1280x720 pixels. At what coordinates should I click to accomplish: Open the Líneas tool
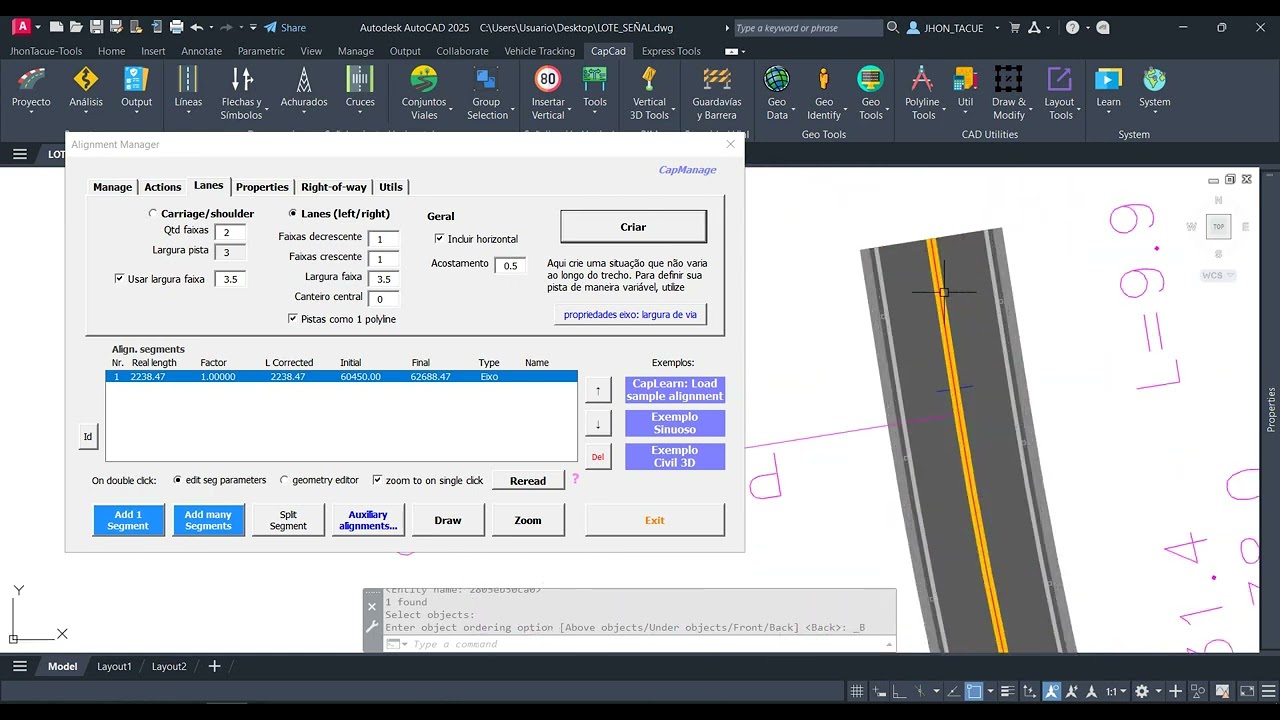[188, 88]
